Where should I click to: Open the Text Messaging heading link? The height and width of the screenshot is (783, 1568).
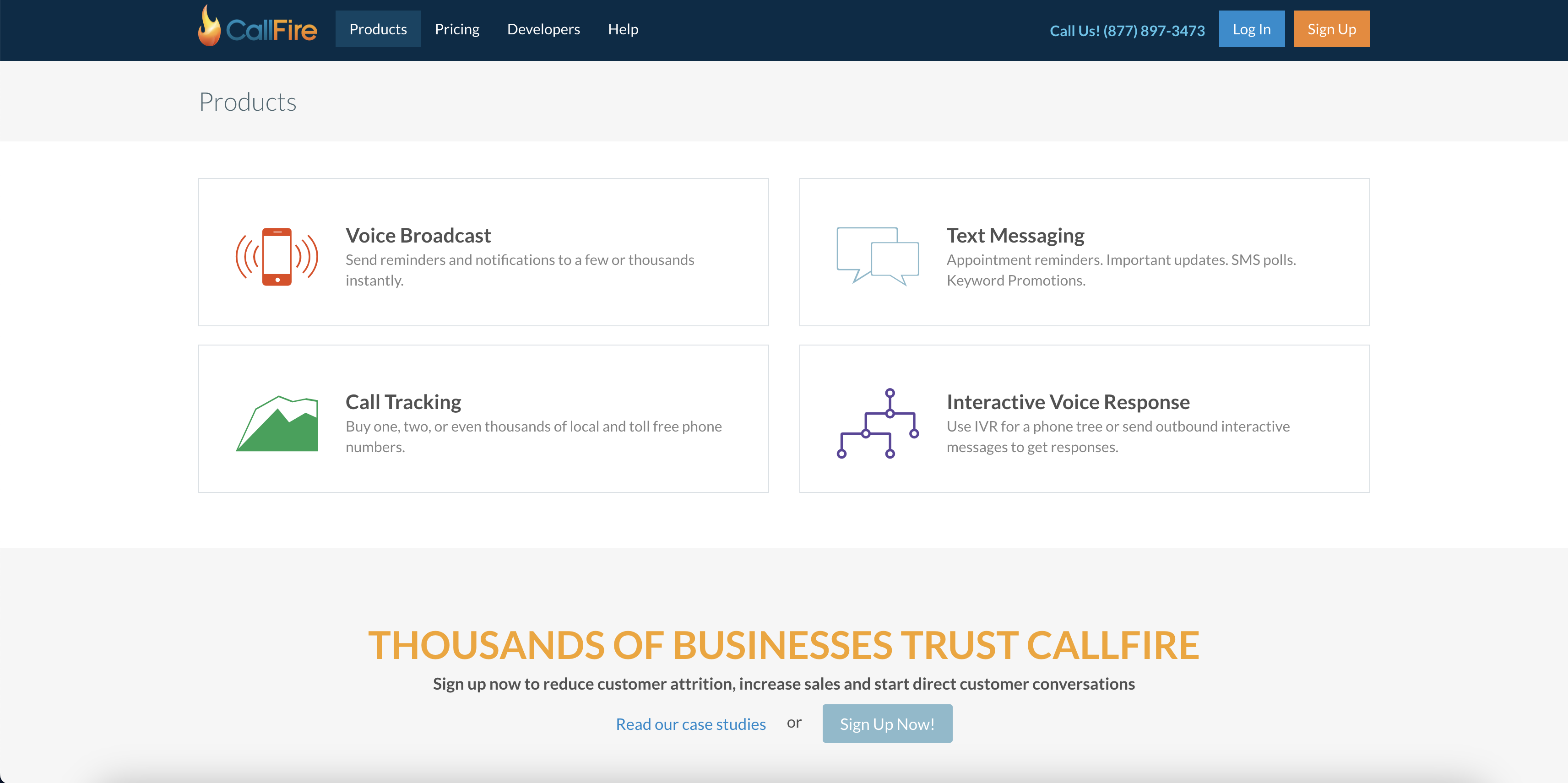1015,235
